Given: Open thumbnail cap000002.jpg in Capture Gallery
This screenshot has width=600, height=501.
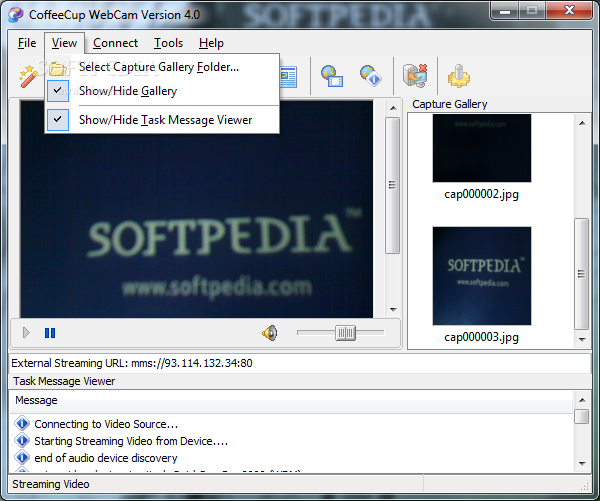Looking at the screenshot, I should coord(482,148).
